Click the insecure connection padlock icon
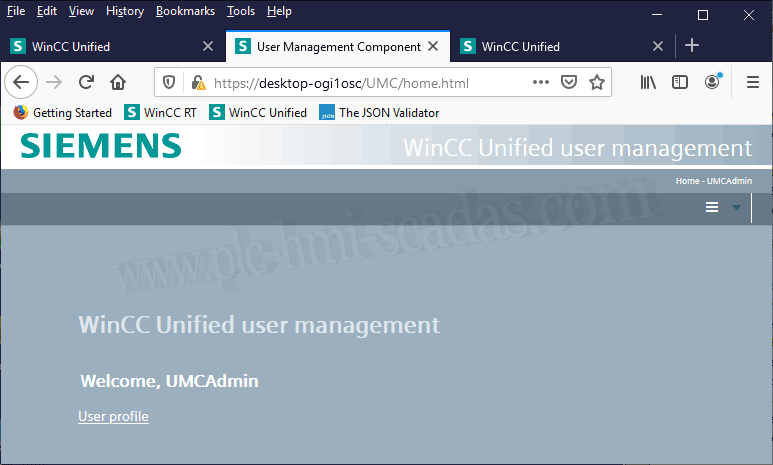The width and height of the screenshot is (773, 465). [198, 83]
